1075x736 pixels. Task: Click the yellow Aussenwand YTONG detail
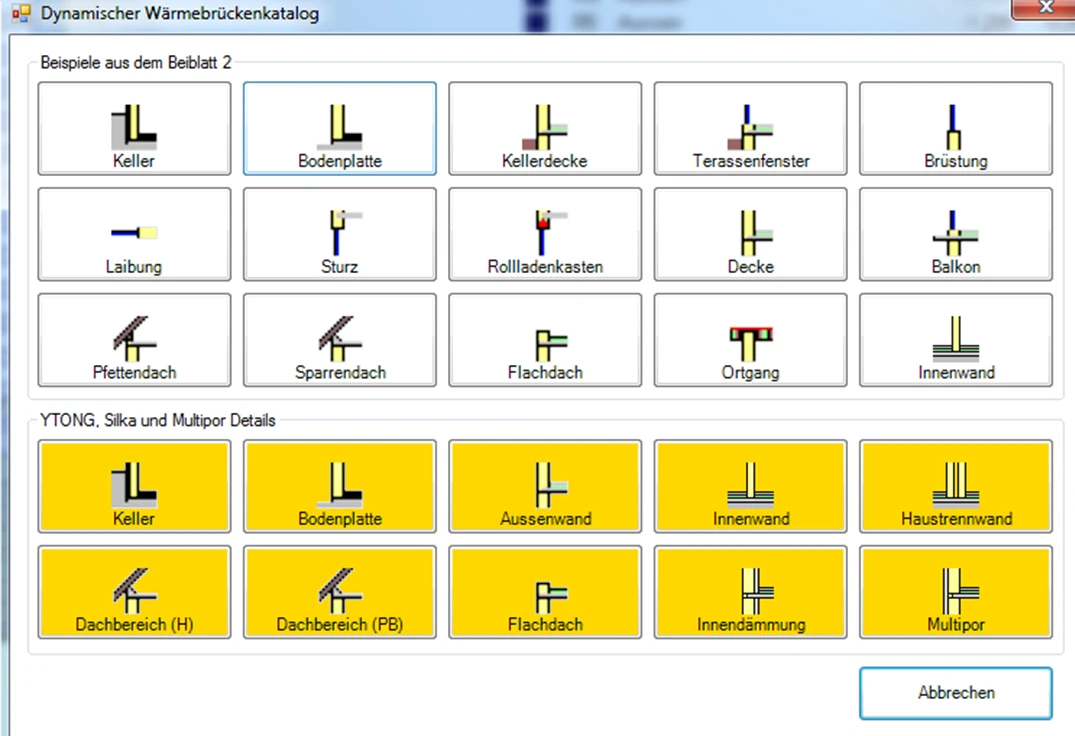pyautogui.click(x=545, y=487)
